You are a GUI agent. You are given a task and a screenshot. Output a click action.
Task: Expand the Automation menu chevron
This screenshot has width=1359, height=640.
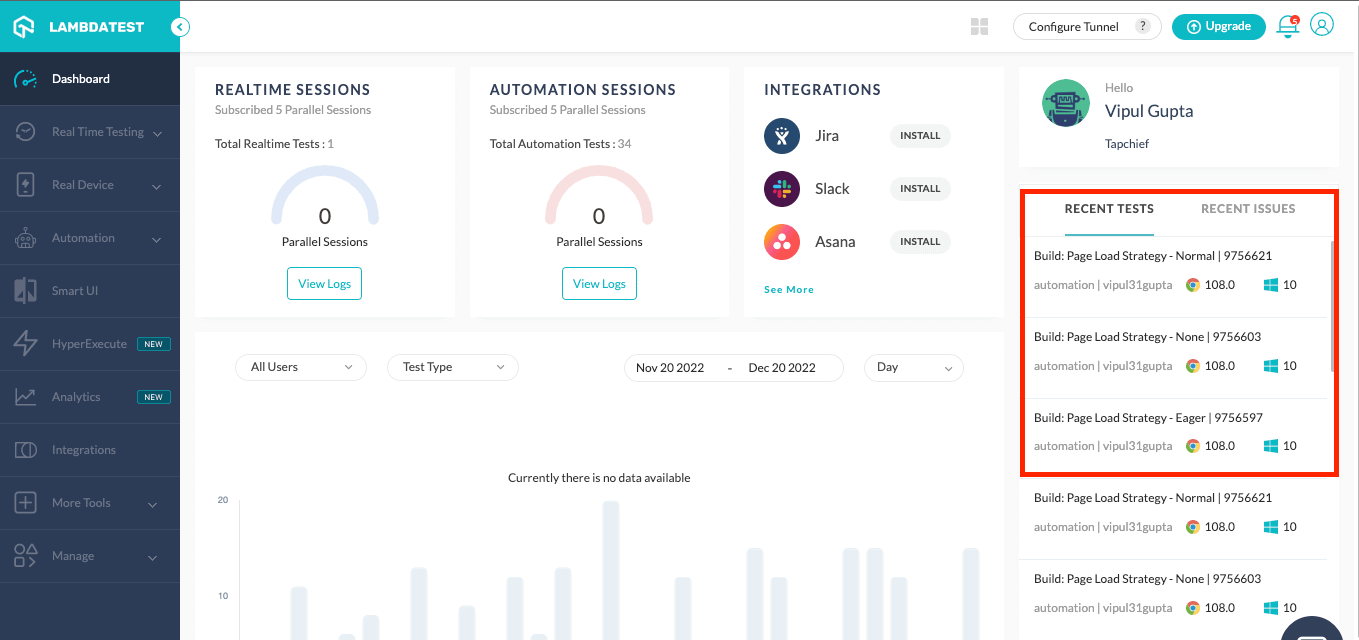click(x=157, y=239)
